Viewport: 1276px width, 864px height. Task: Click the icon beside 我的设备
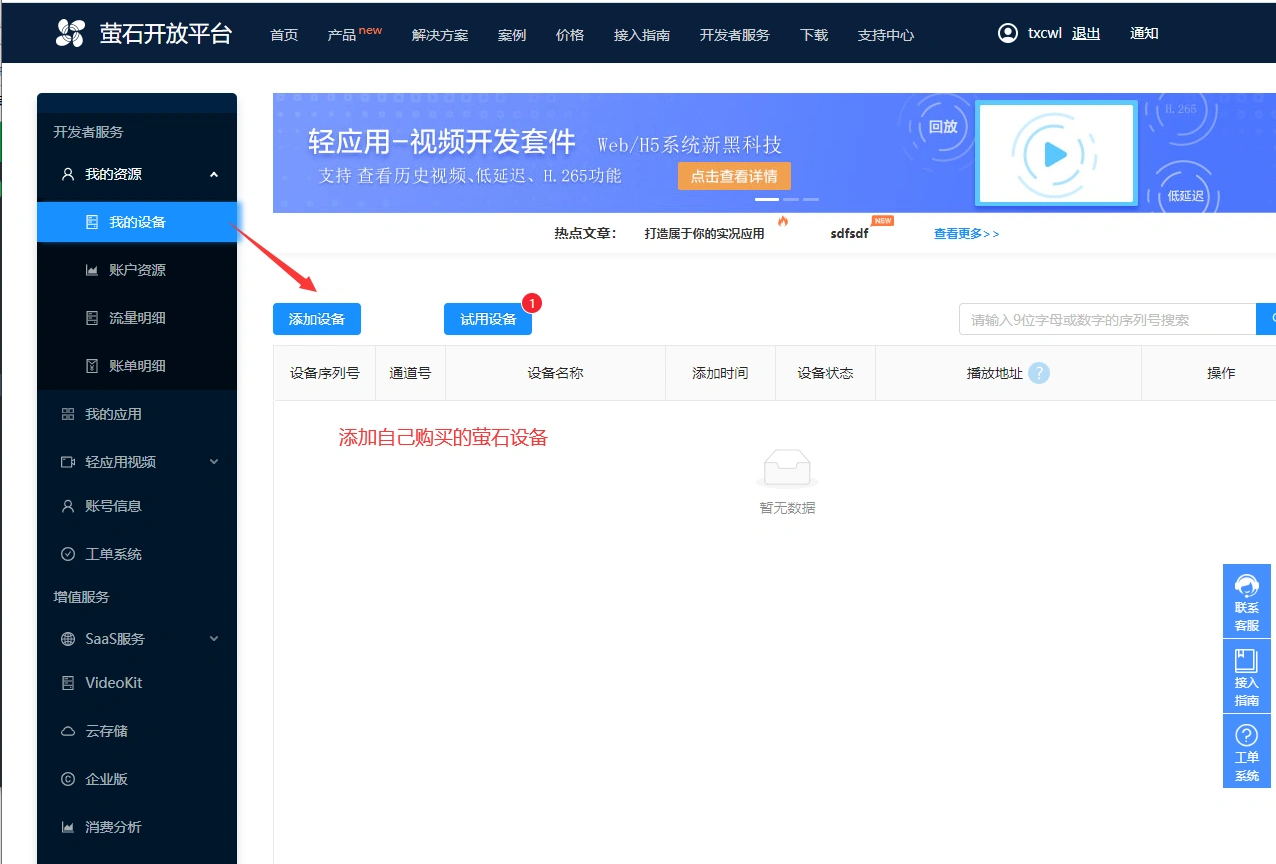tap(92, 222)
